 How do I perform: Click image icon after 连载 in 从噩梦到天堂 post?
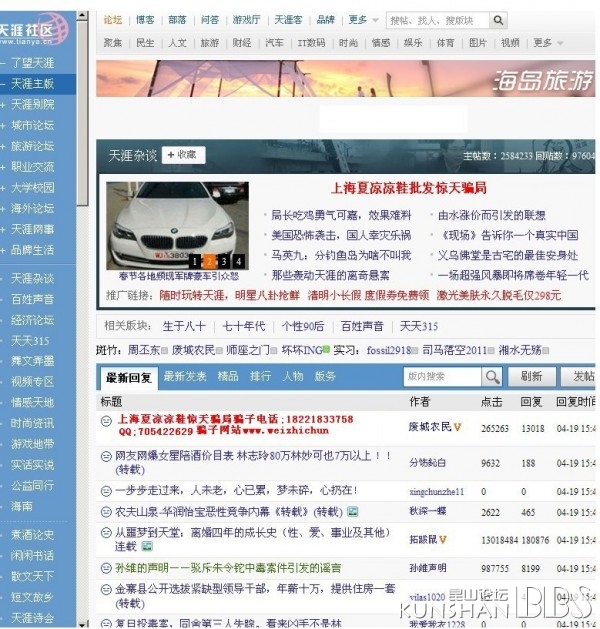coord(147,546)
